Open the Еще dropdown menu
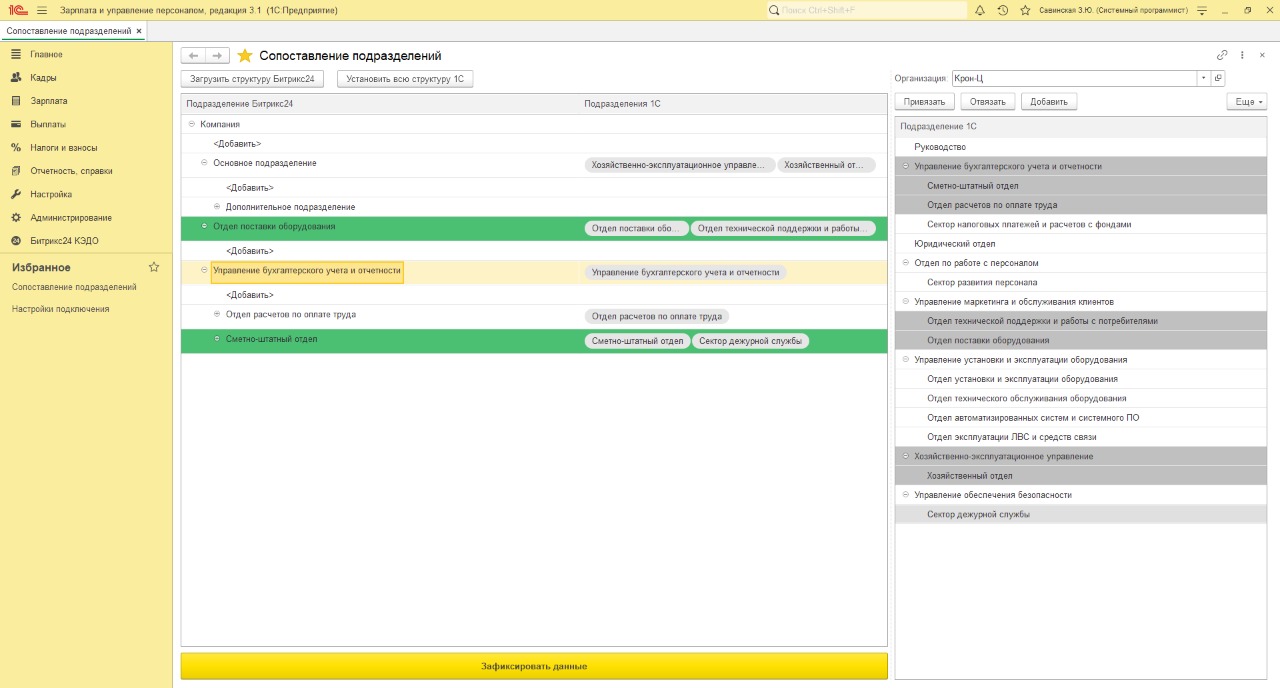This screenshot has height=688, width=1280. click(1247, 101)
